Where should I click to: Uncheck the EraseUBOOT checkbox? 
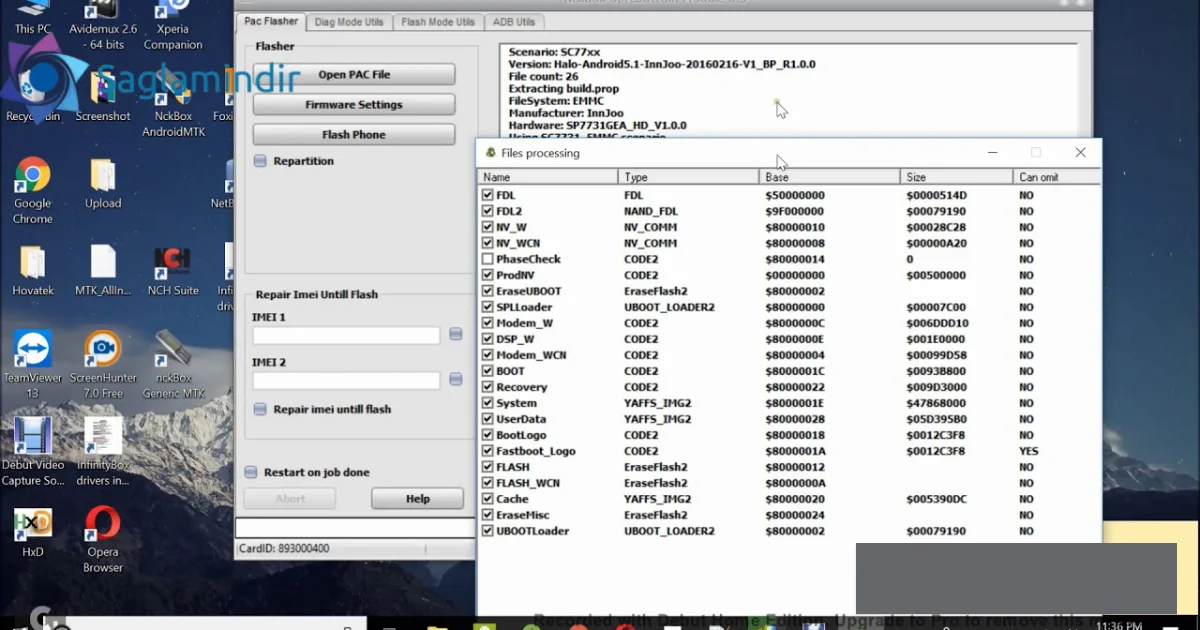coord(487,291)
